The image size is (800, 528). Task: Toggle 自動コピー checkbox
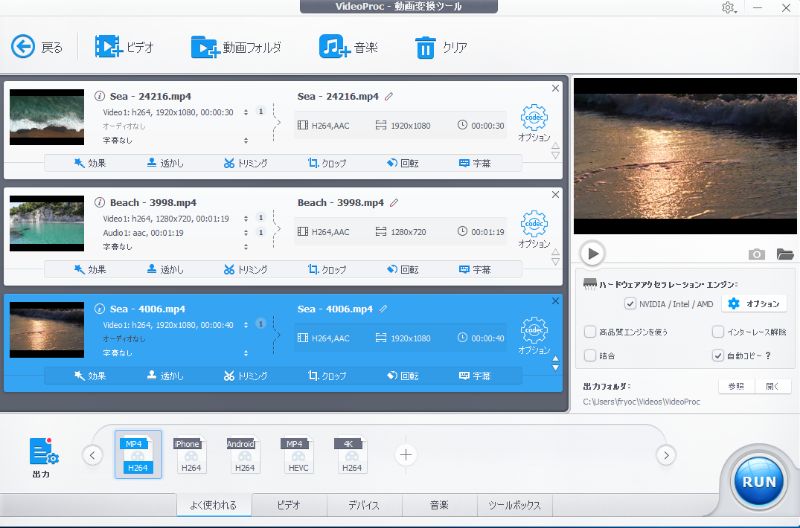tap(718, 355)
